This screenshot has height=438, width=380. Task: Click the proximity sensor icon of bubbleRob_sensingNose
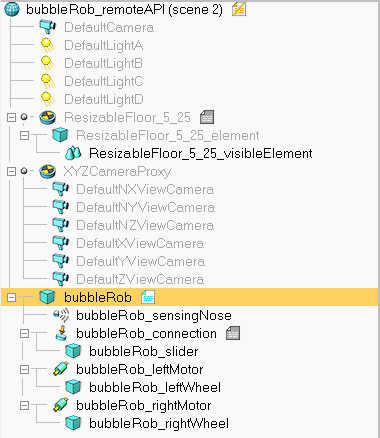61,315
